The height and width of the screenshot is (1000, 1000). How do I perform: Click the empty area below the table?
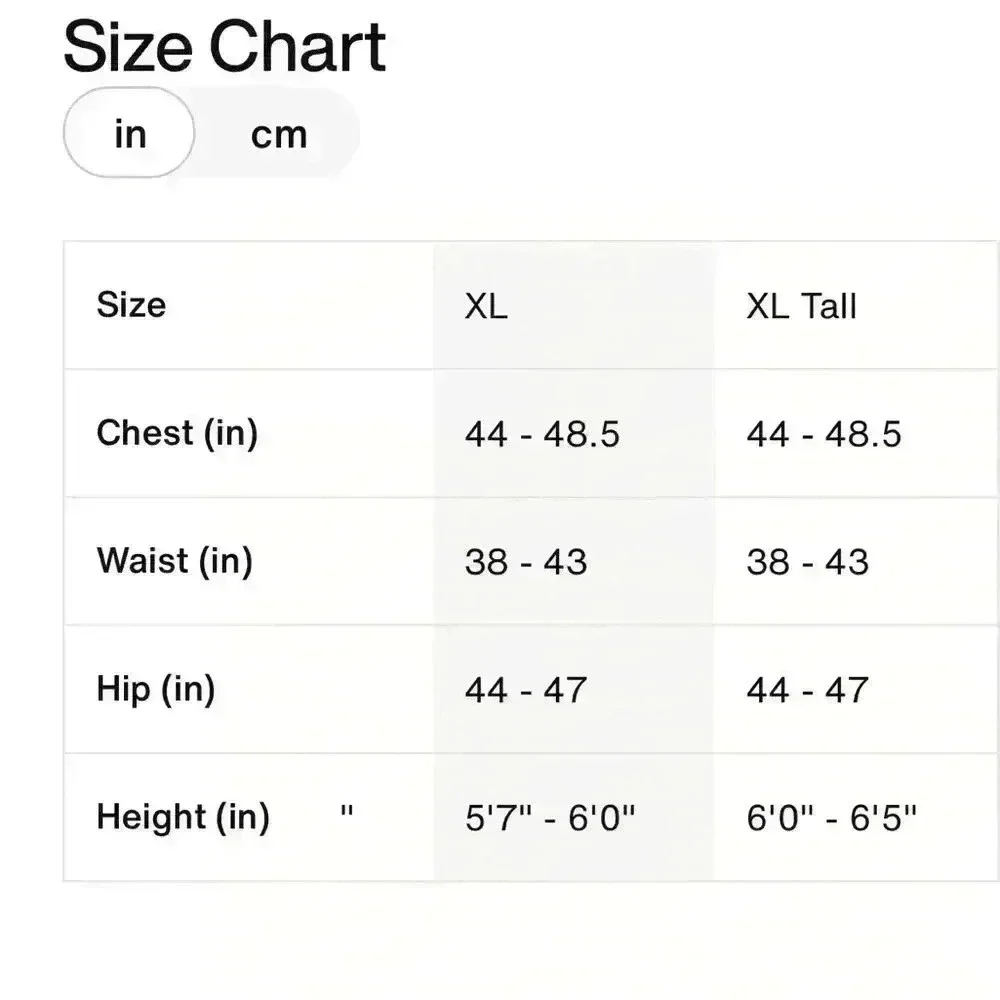(500, 941)
